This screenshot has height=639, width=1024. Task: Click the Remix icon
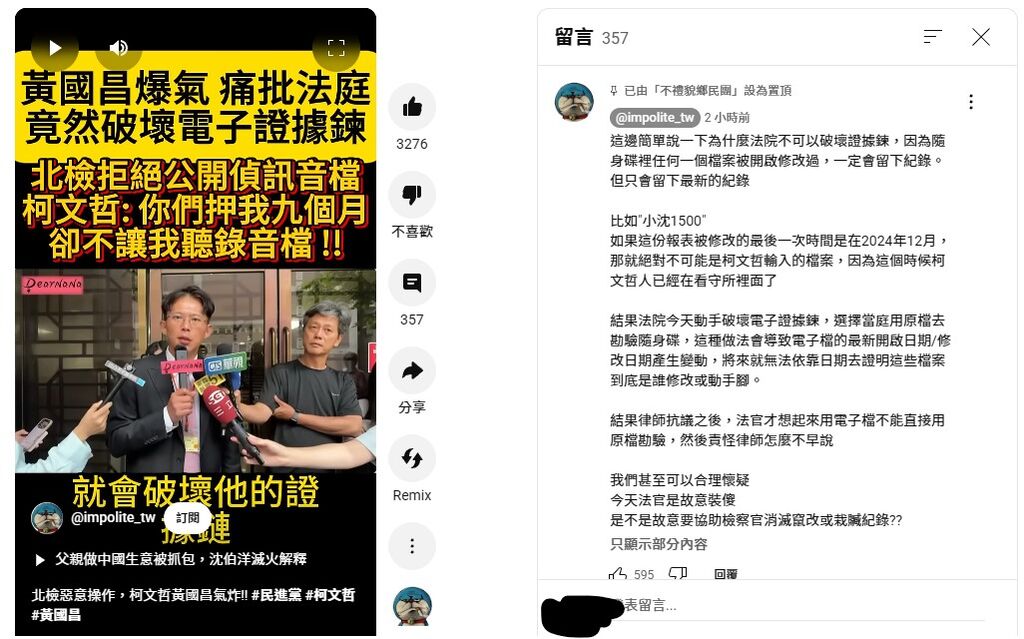(x=412, y=458)
